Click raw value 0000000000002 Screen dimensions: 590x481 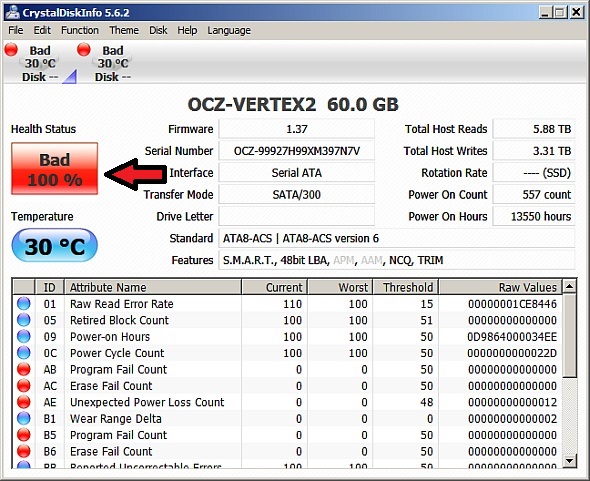pos(512,419)
